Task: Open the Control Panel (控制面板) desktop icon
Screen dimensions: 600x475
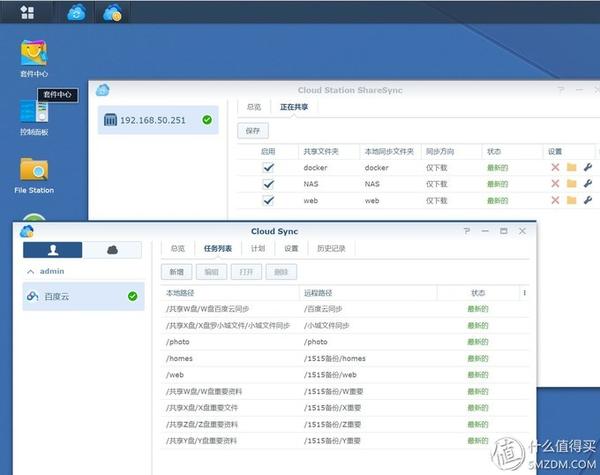Action: point(34,118)
